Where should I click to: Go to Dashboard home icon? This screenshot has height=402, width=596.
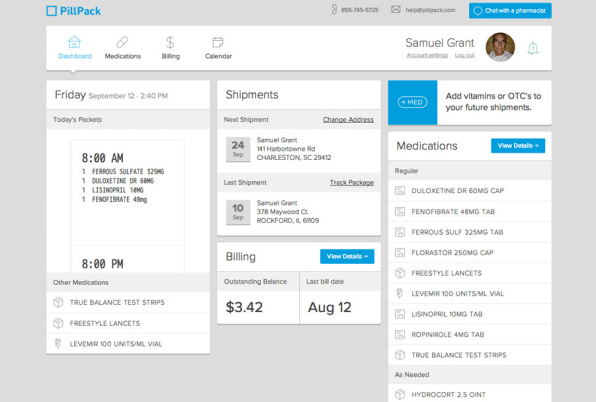[74, 42]
